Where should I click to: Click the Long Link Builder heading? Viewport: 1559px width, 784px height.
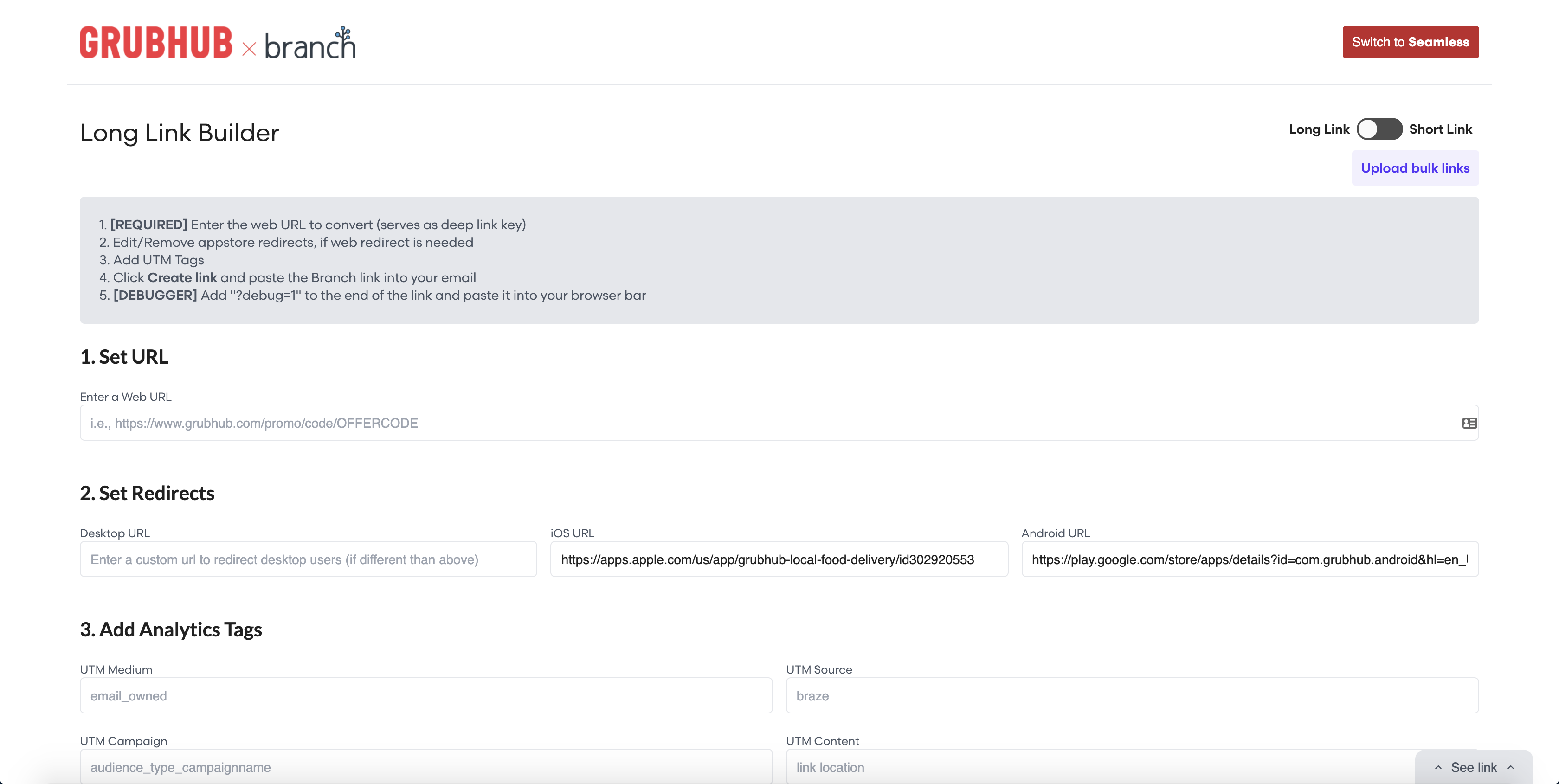(x=179, y=133)
